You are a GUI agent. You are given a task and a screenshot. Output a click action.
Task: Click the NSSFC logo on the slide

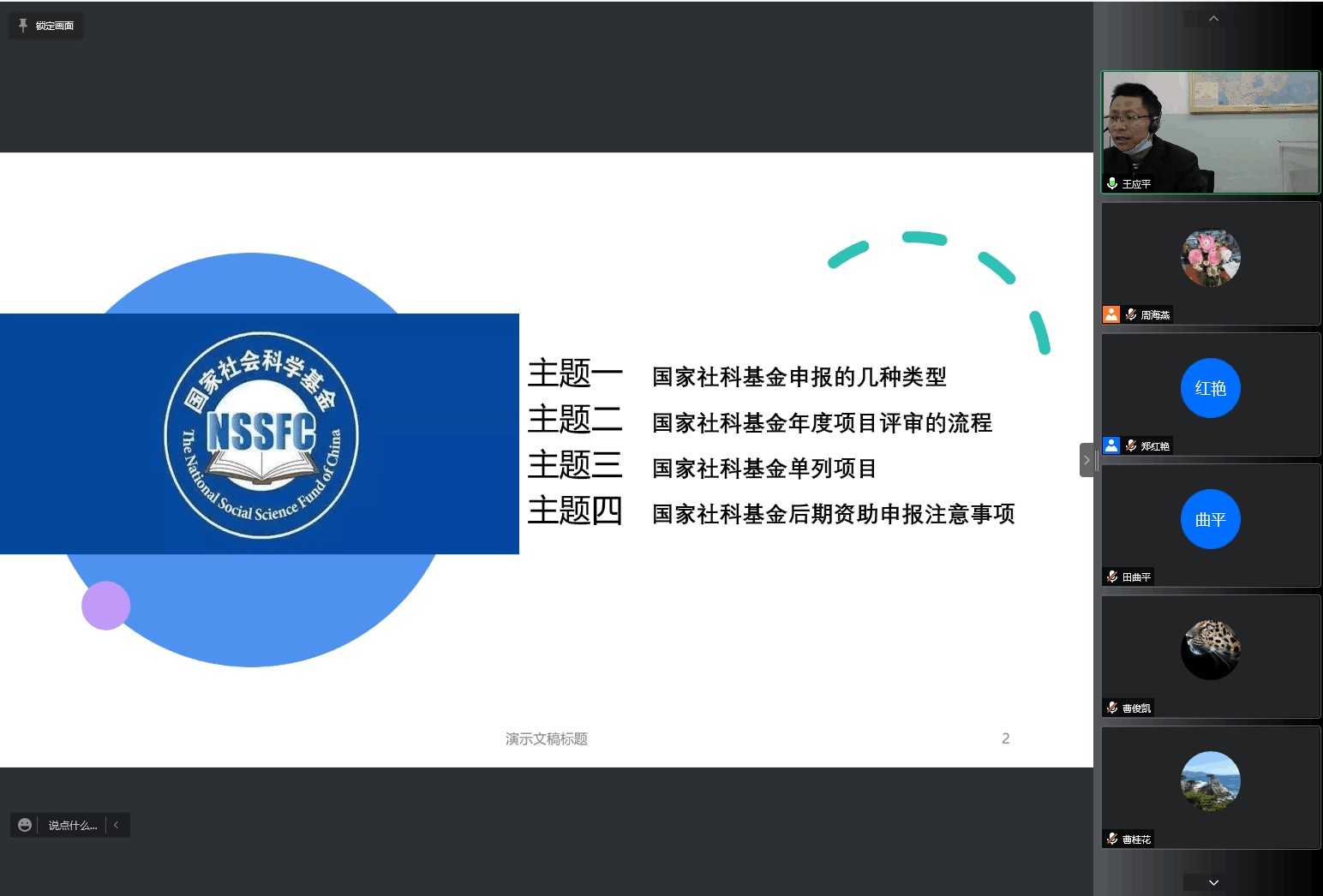pyautogui.click(x=261, y=435)
